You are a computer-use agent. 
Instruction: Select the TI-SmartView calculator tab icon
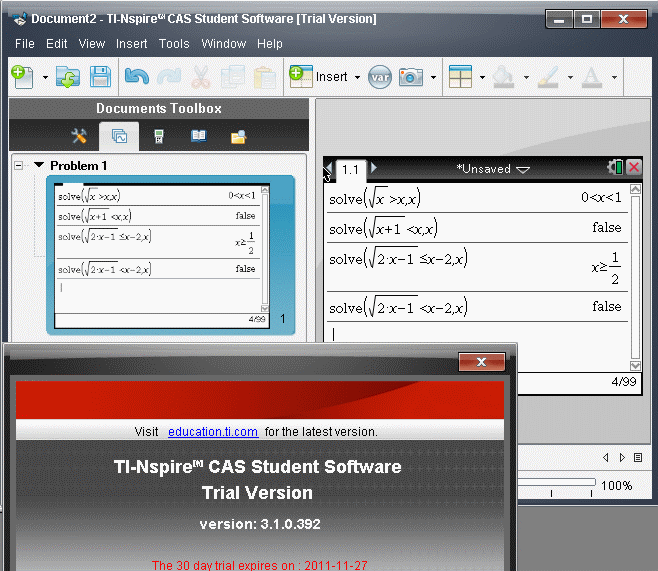[159, 136]
